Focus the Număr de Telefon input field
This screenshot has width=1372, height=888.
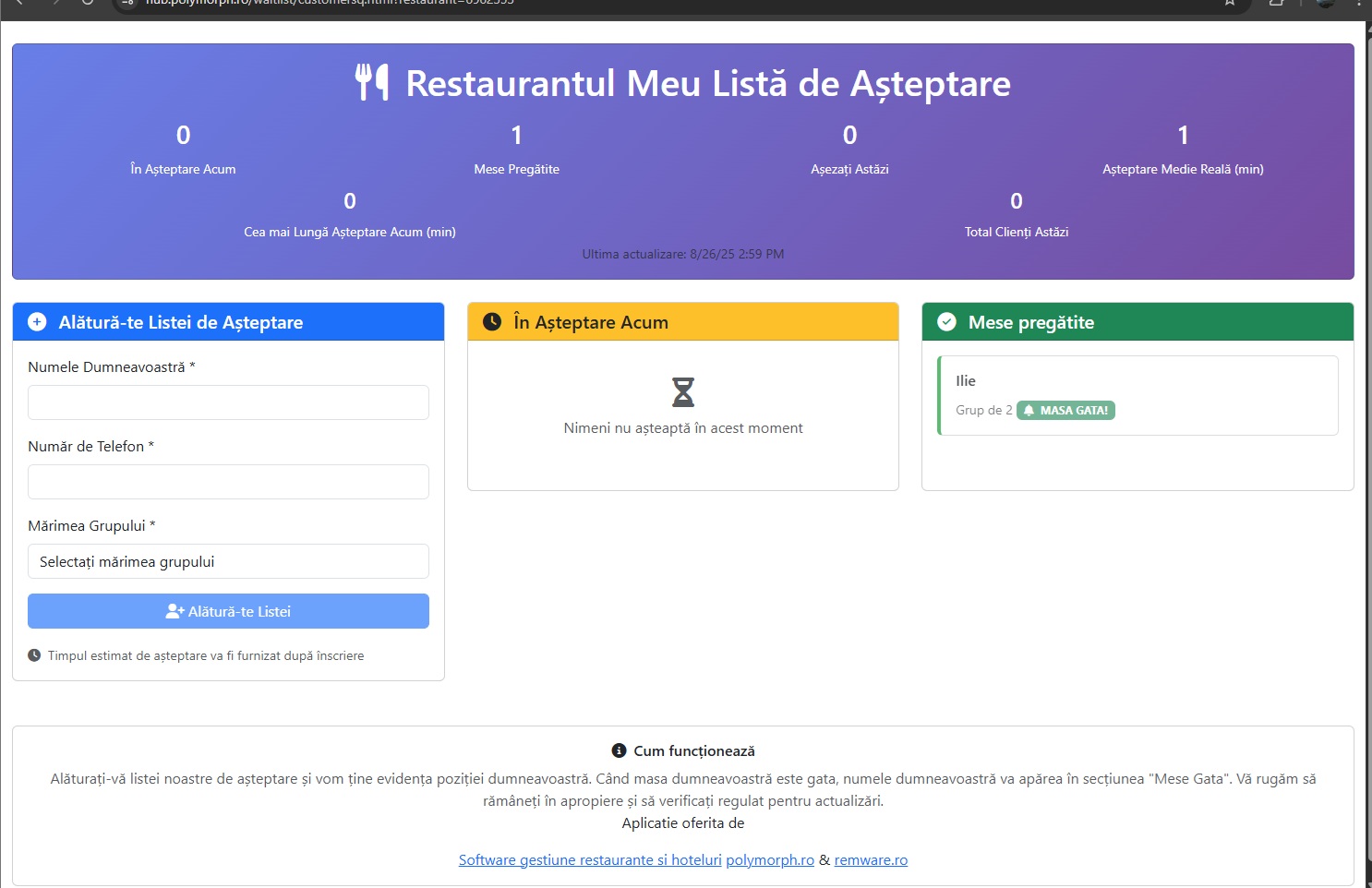228,482
